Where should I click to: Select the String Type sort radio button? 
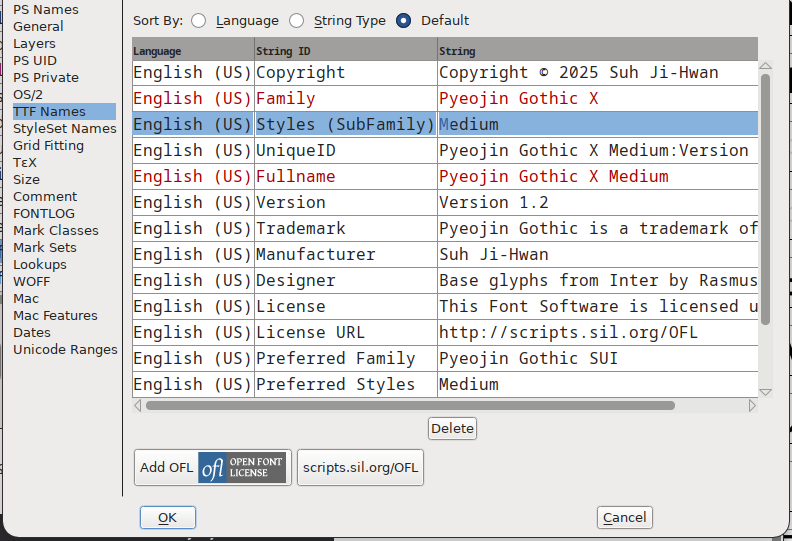point(296,21)
